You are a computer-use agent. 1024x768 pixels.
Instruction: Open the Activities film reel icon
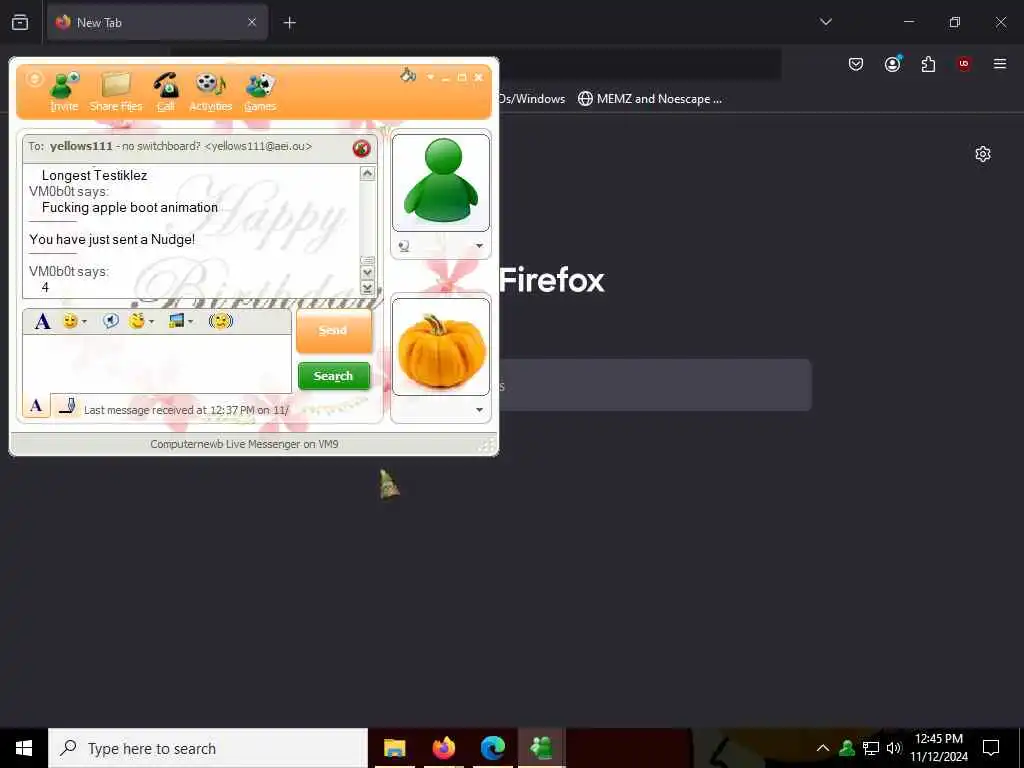210,92
